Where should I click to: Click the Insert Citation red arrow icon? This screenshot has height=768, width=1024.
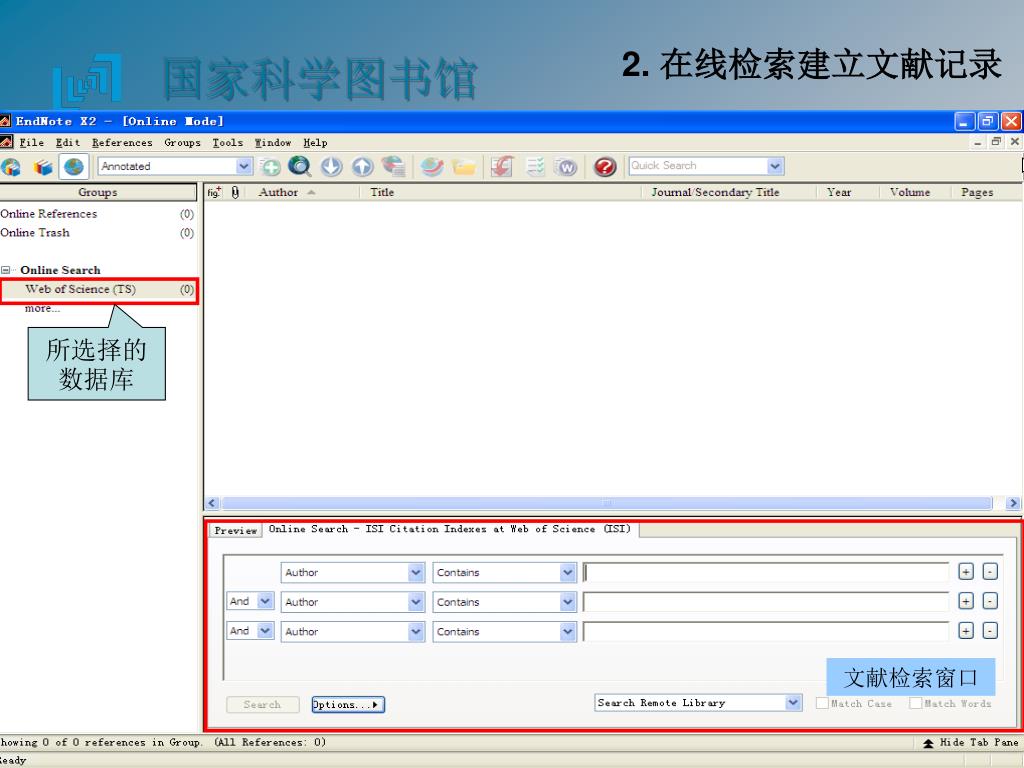pos(502,167)
